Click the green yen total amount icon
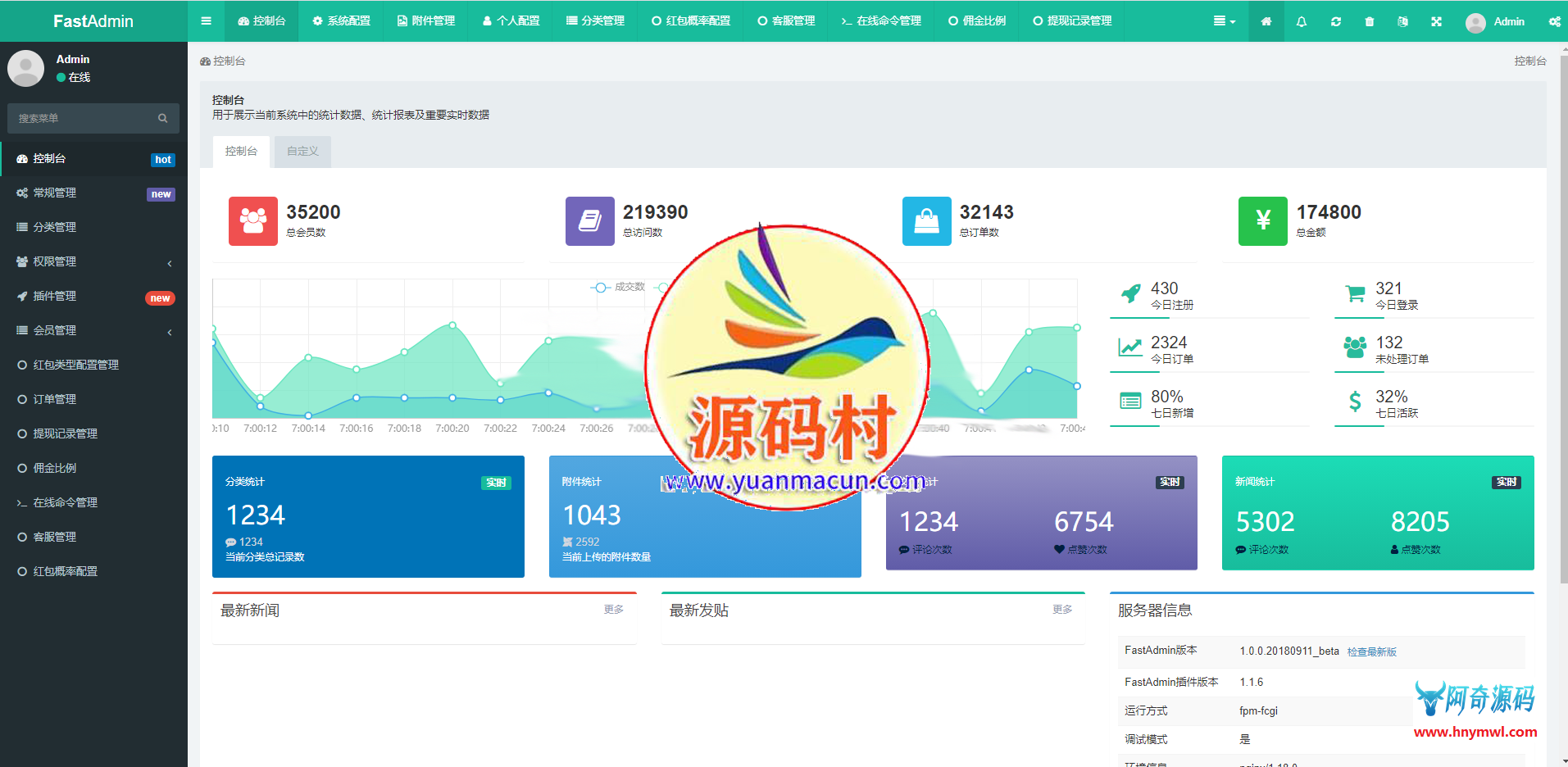 coord(1262,220)
